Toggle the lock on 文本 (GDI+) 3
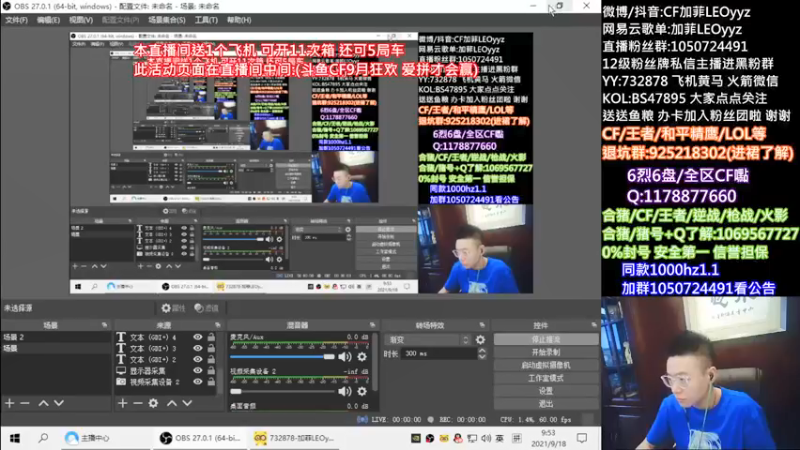The width and height of the screenshot is (800, 450). (211, 348)
